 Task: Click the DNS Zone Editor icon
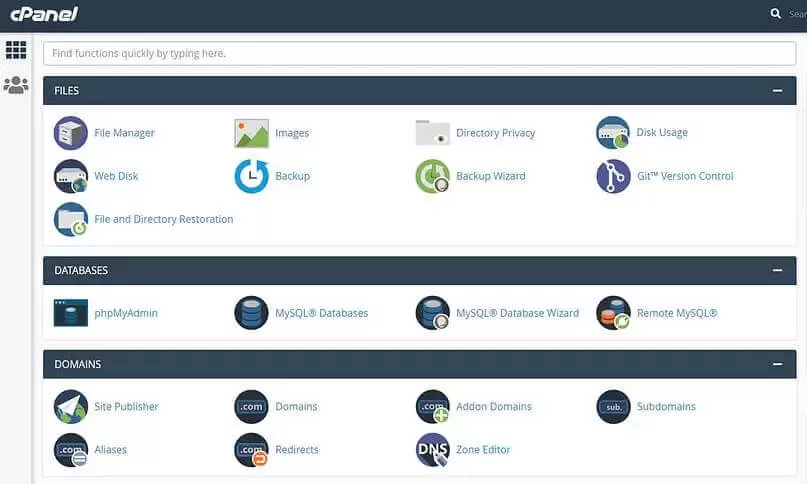point(432,450)
